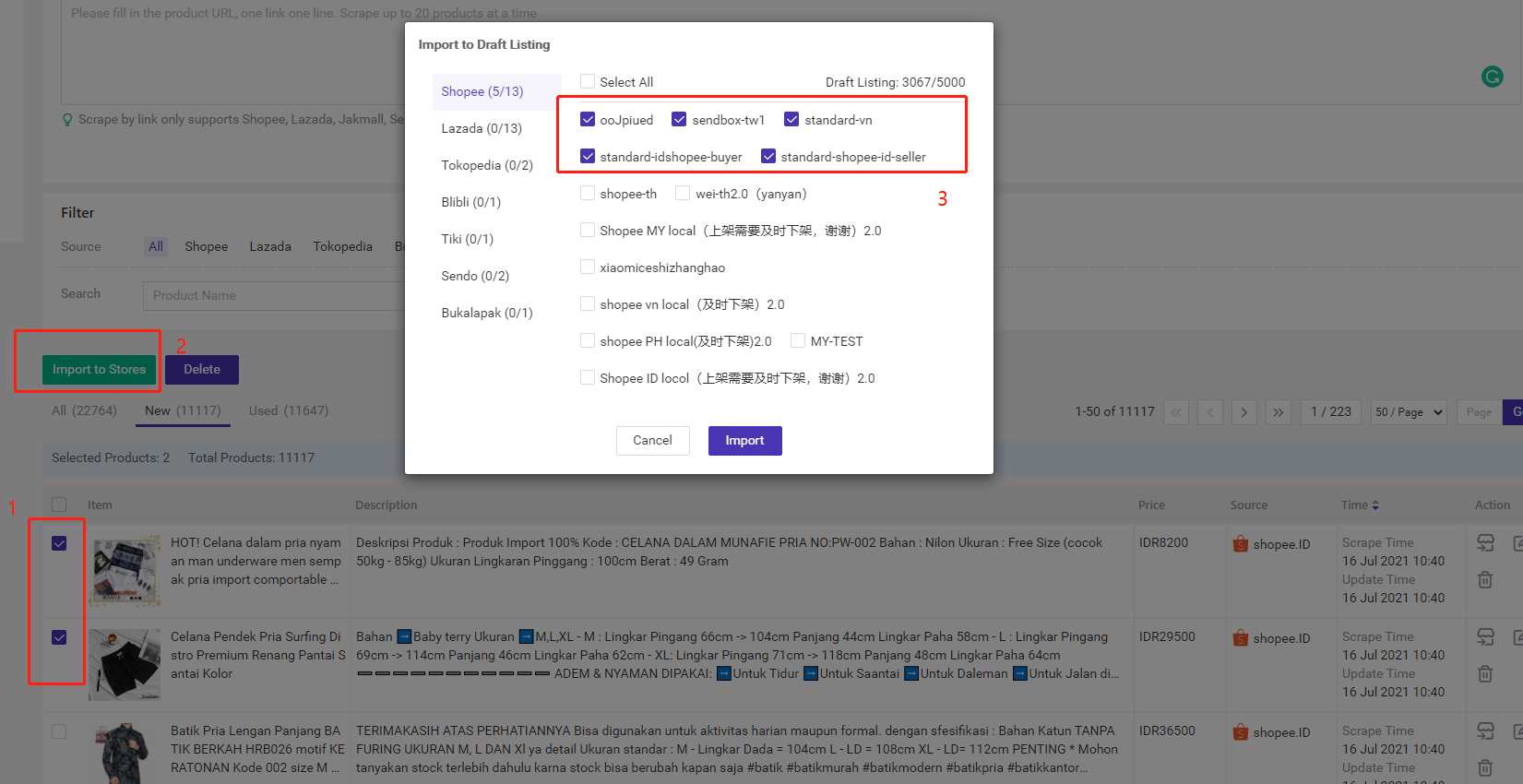1523x784 pixels.
Task: Check wei-th2.0 (yanyan) checkbox
Action: [x=683, y=194]
